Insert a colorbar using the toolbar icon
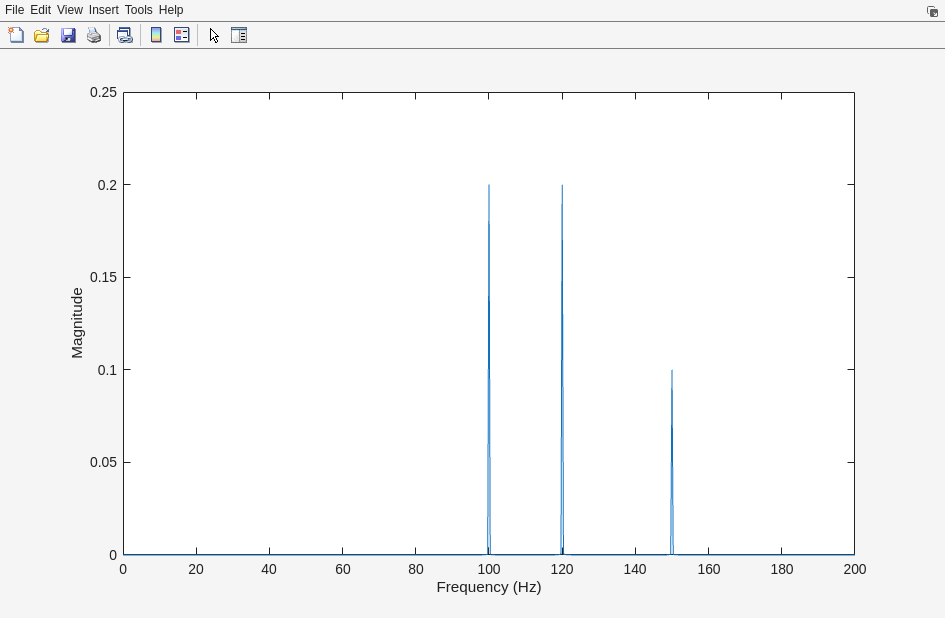Image resolution: width=945 pixels, height=618 pixels. [x=156, y=35]
